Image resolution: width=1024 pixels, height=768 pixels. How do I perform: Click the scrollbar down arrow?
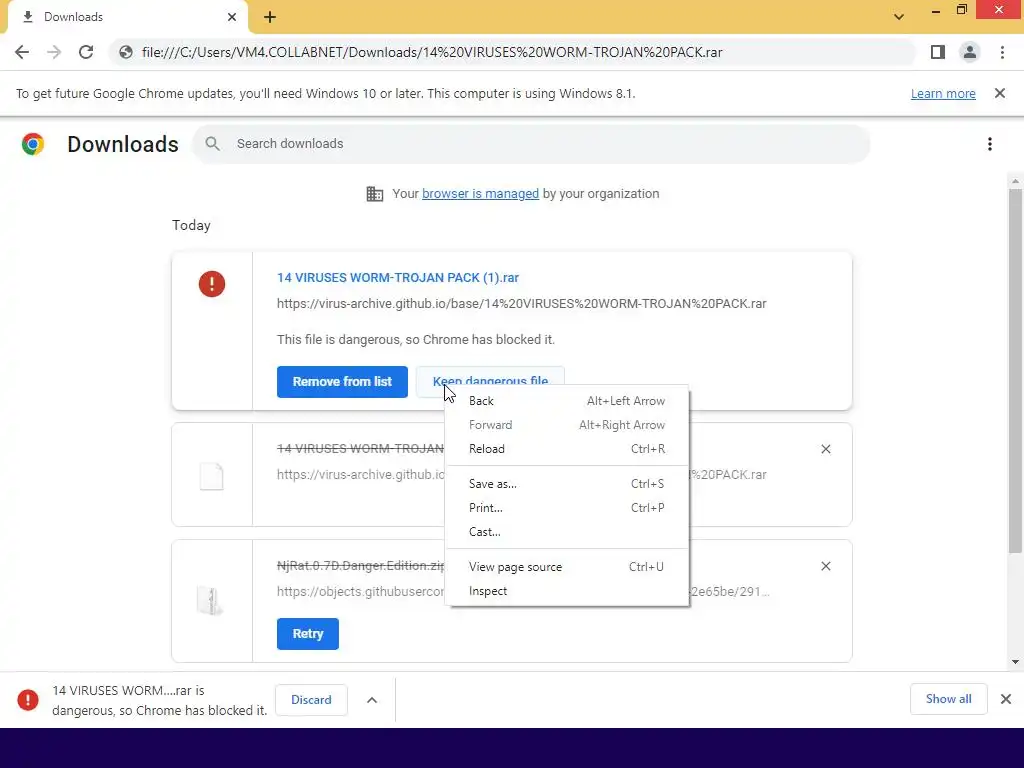[x=1015, y=662]
